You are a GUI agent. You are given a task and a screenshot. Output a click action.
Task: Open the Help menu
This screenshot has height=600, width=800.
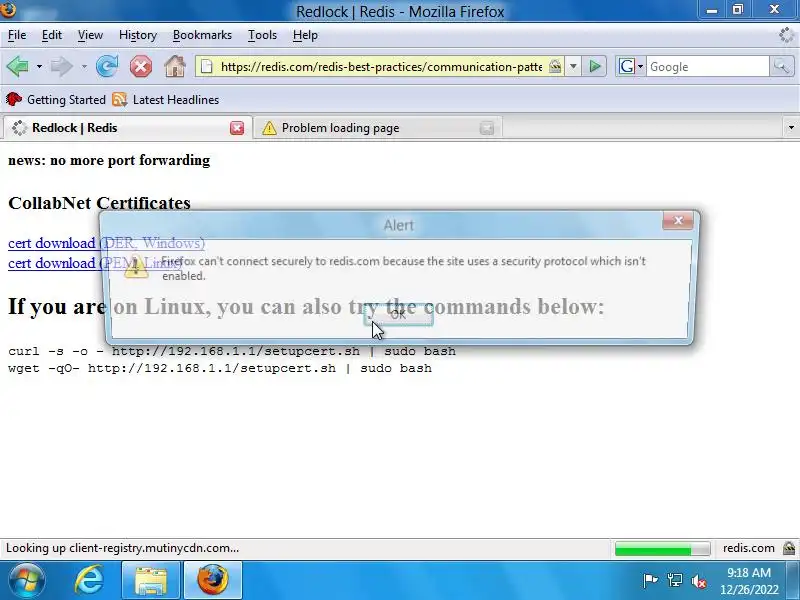point(305,35)
